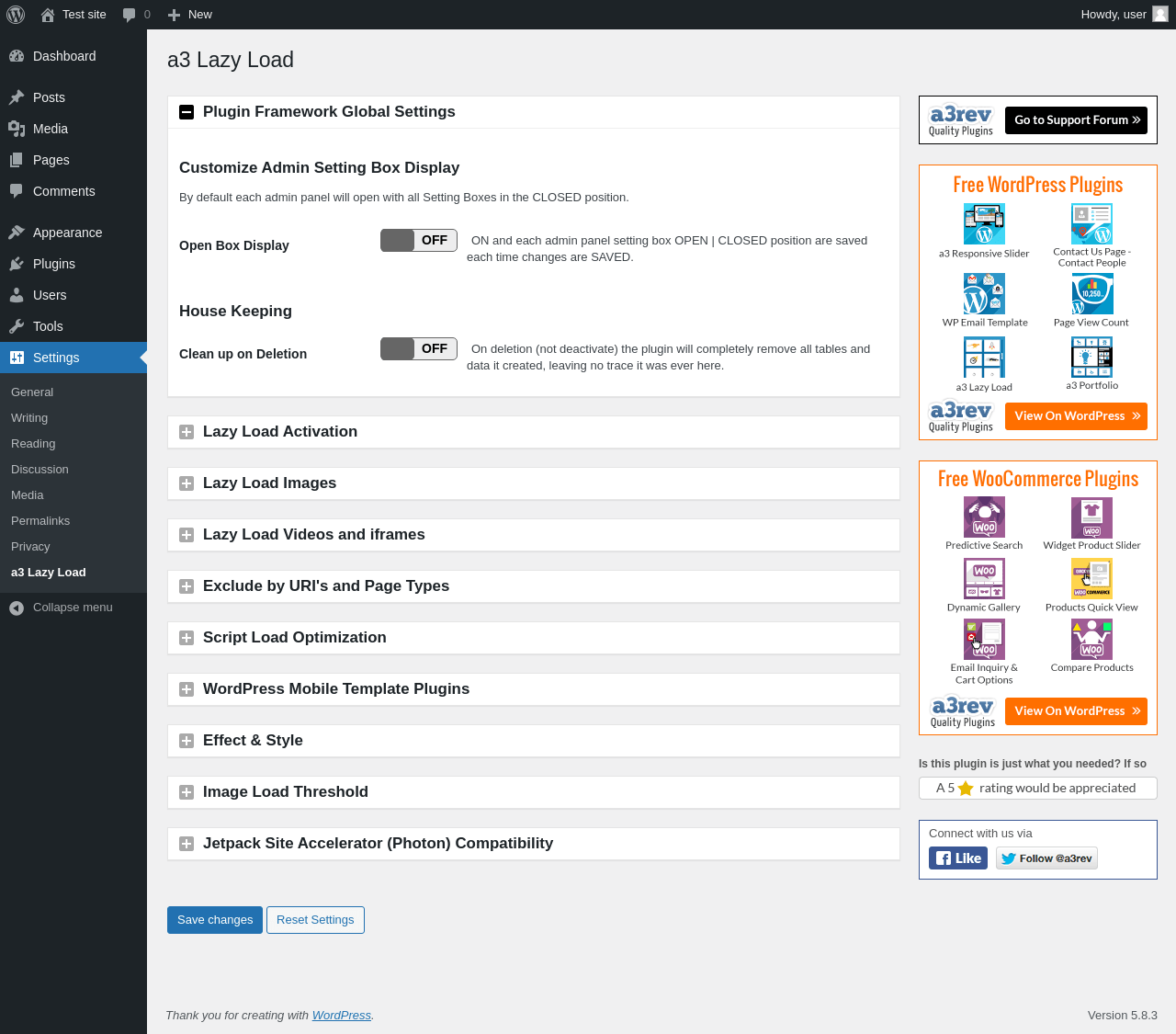Open a3 Portfolio plugin icon
Image resolution: width=1176 pixels, height=1034 pixels.
coord(1091,358)
